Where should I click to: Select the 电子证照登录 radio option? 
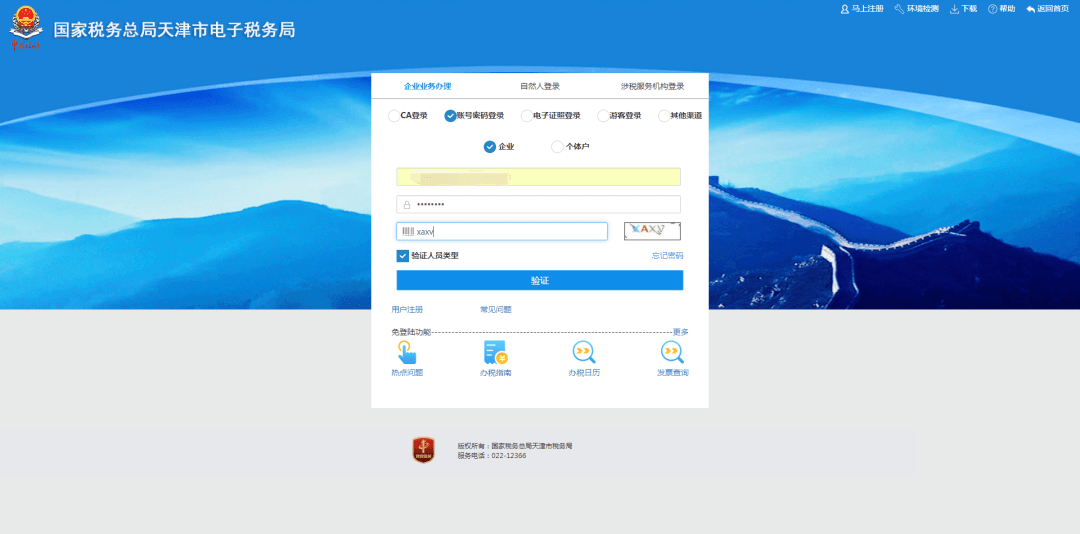[526, 116]
